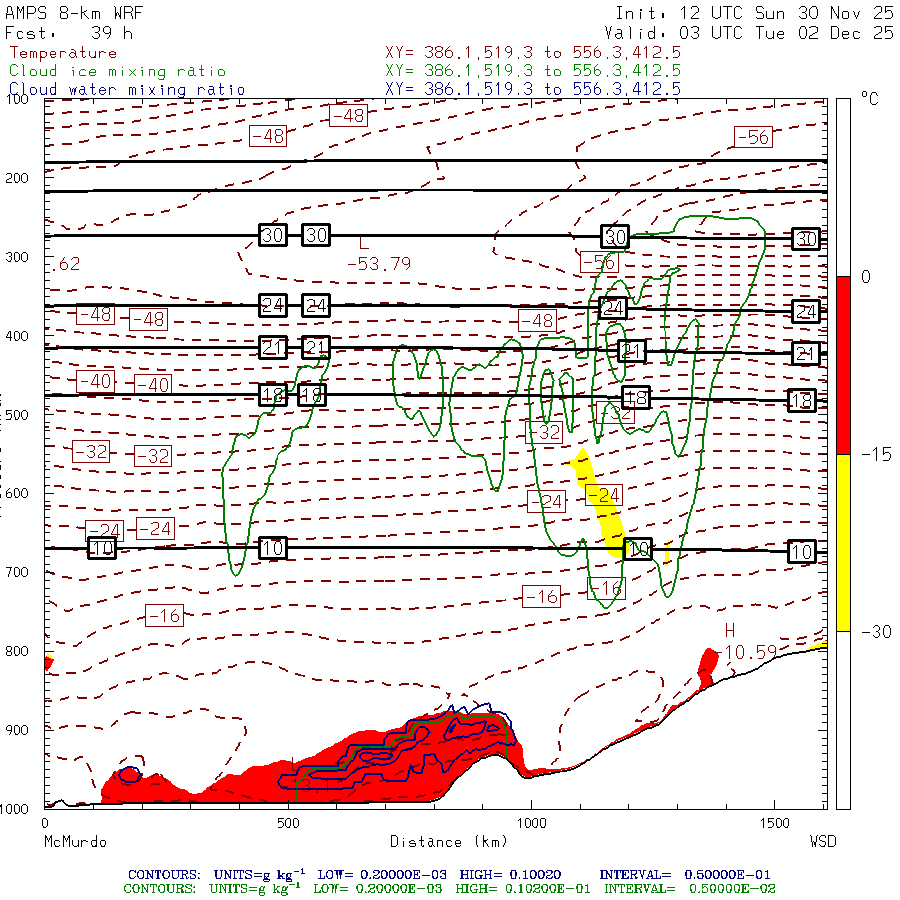Image resolution: width=900 pixels, height=900 pixels.
Task: Click the green XY coordinates line
Action: [x=533, y=71]
